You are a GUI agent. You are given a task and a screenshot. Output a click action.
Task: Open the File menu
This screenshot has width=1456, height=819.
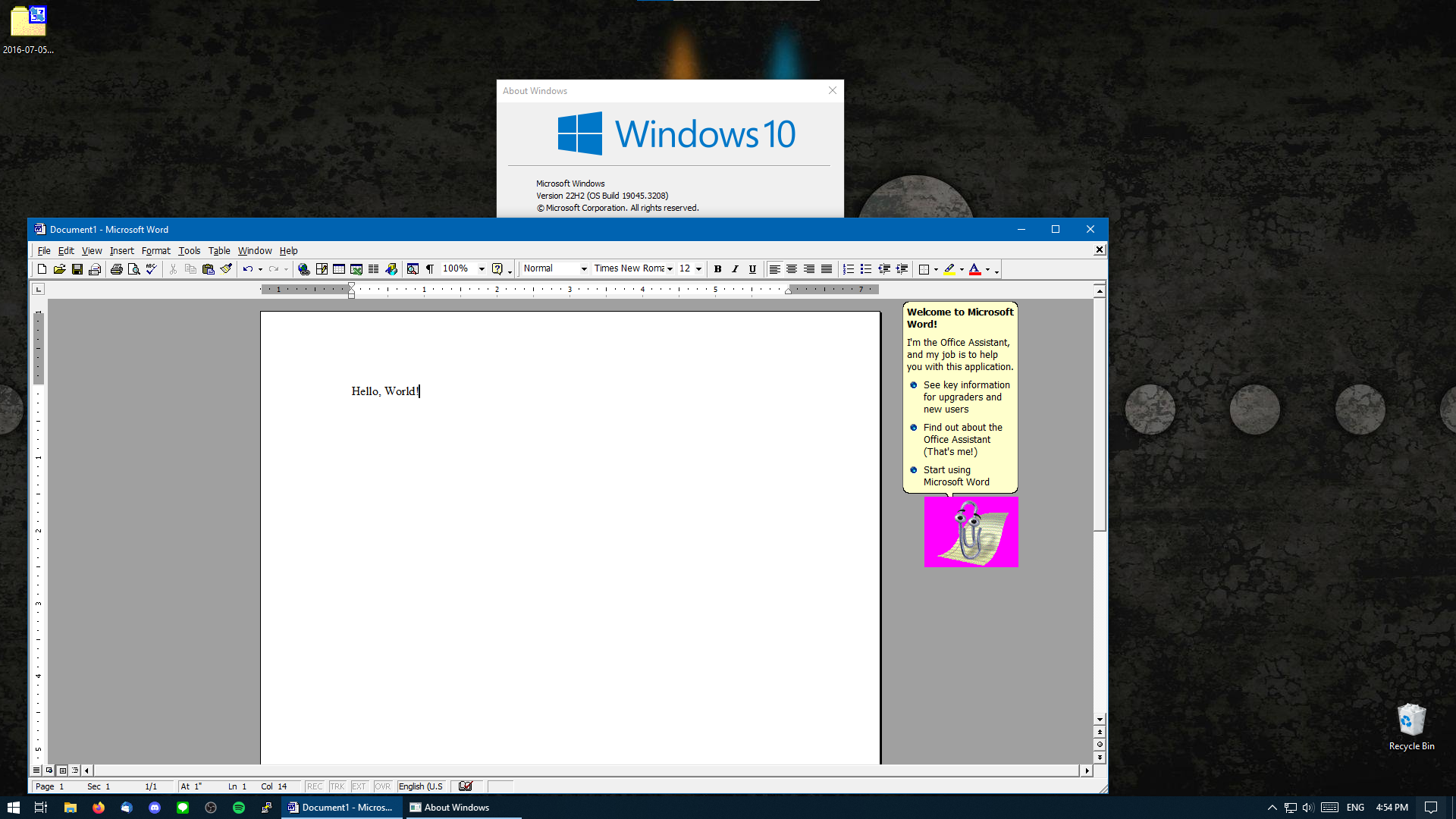pos(44,251)
